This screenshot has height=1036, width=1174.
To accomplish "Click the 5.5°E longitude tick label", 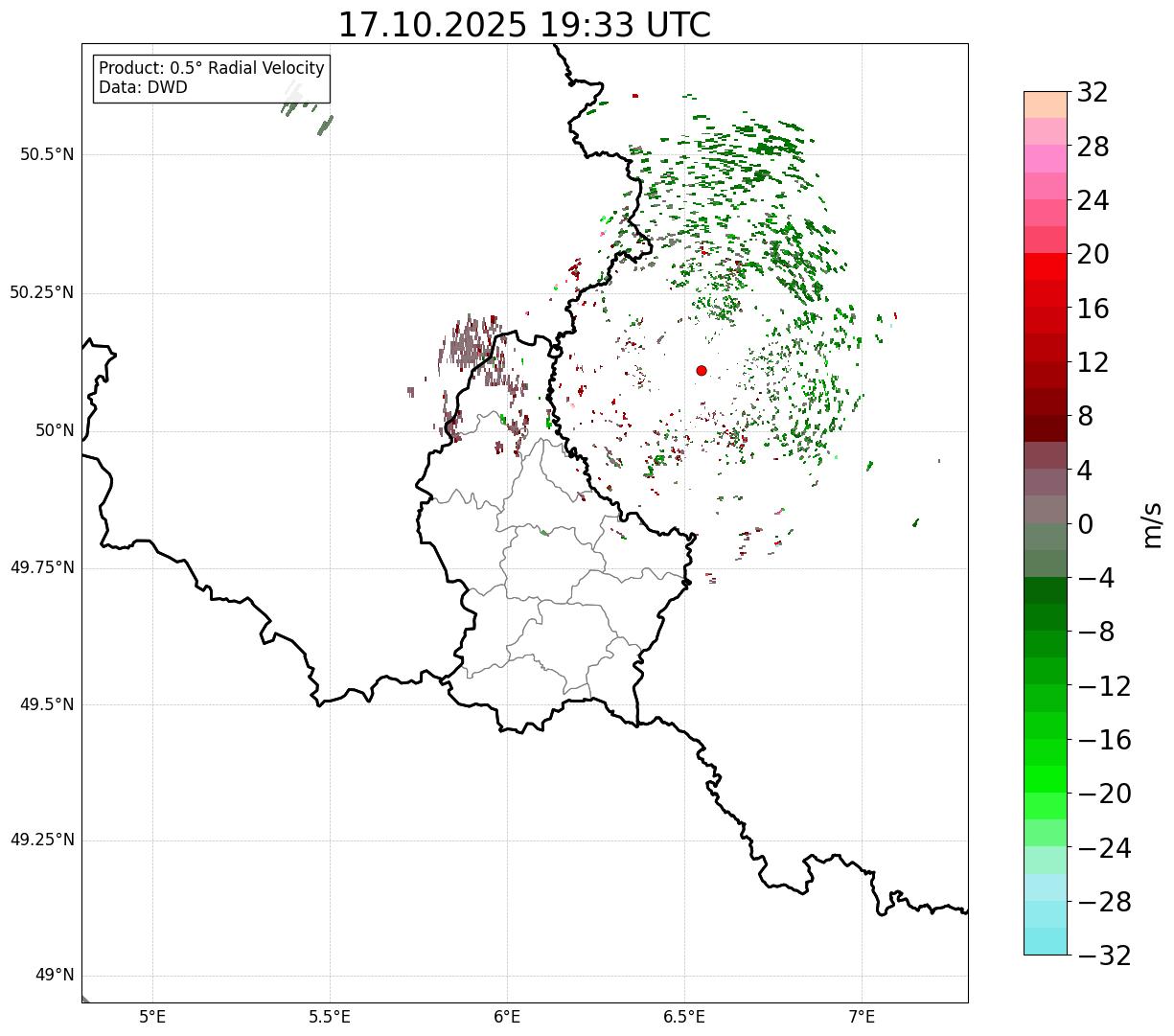I will [x=330, y=1016].
